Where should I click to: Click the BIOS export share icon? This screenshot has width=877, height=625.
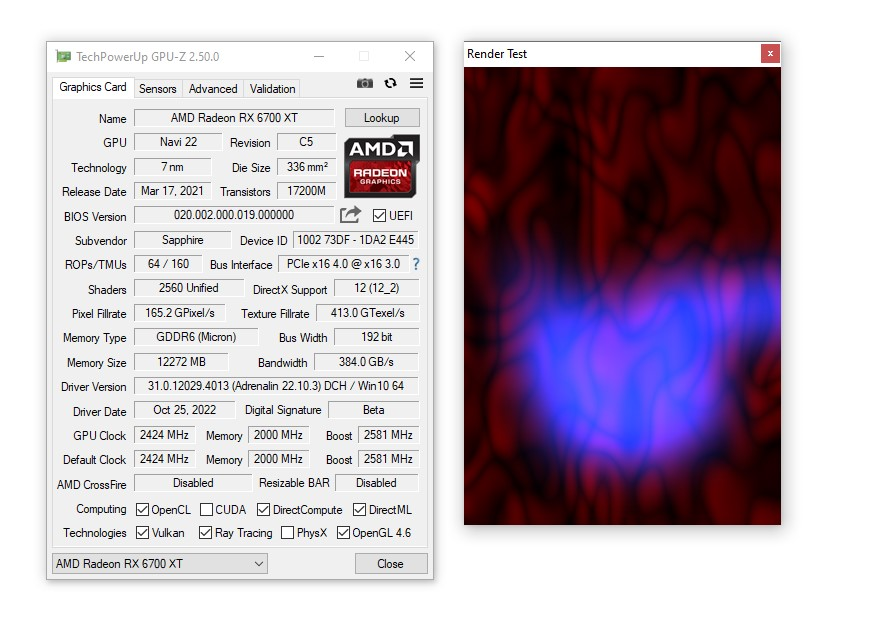(351, 215)
